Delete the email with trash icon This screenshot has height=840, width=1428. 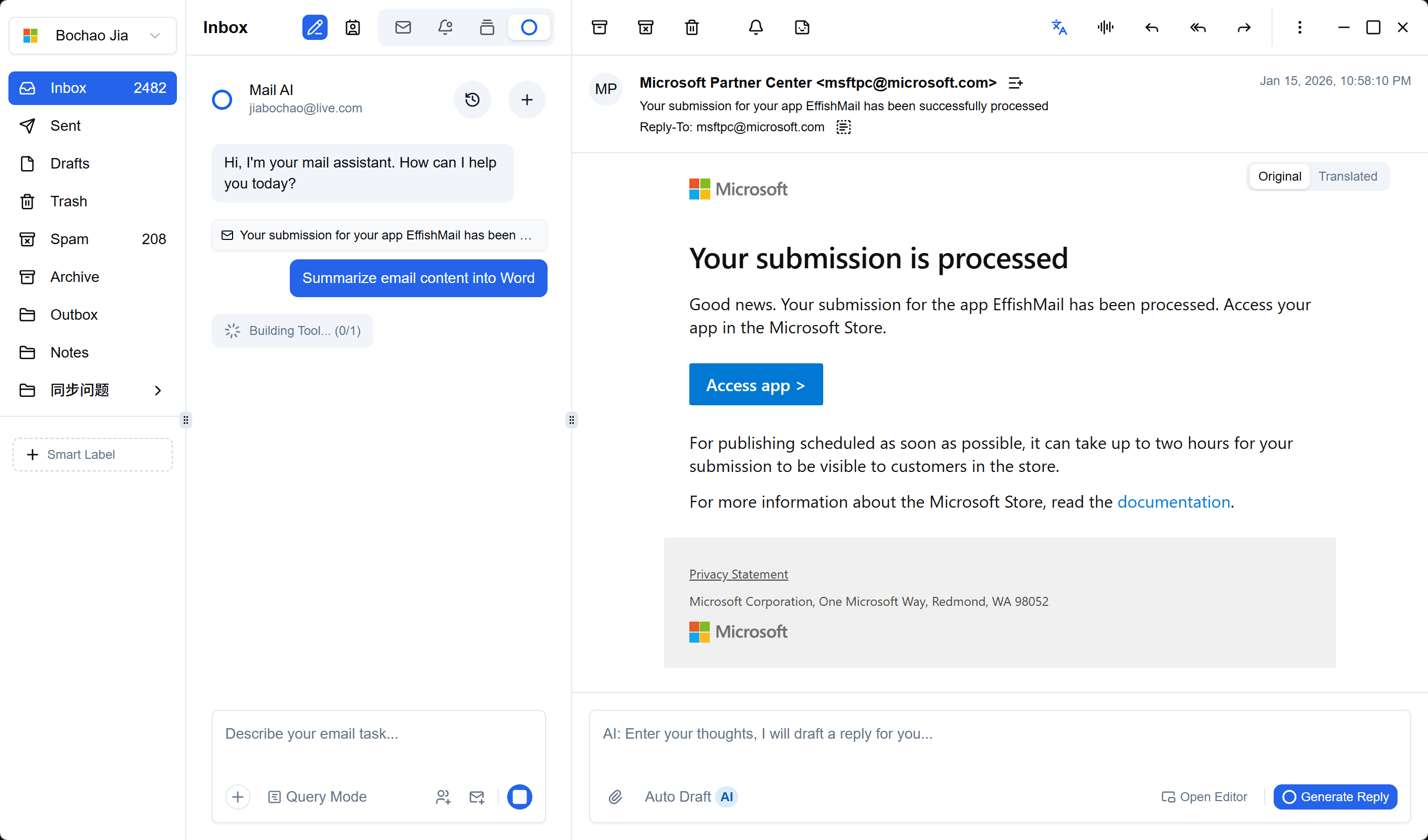coord(691,27)
